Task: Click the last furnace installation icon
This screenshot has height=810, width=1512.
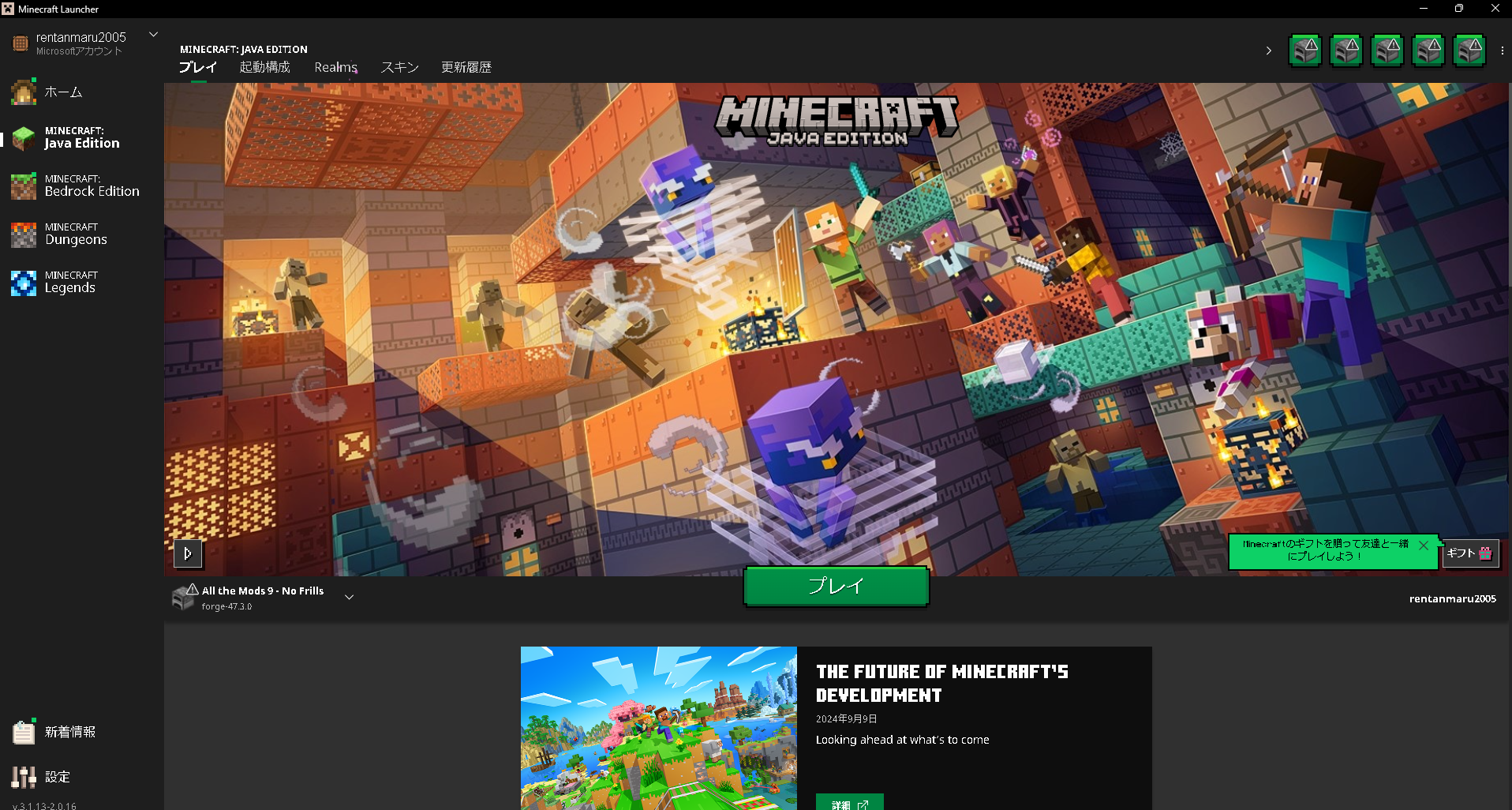Action: click(1469, 51)
